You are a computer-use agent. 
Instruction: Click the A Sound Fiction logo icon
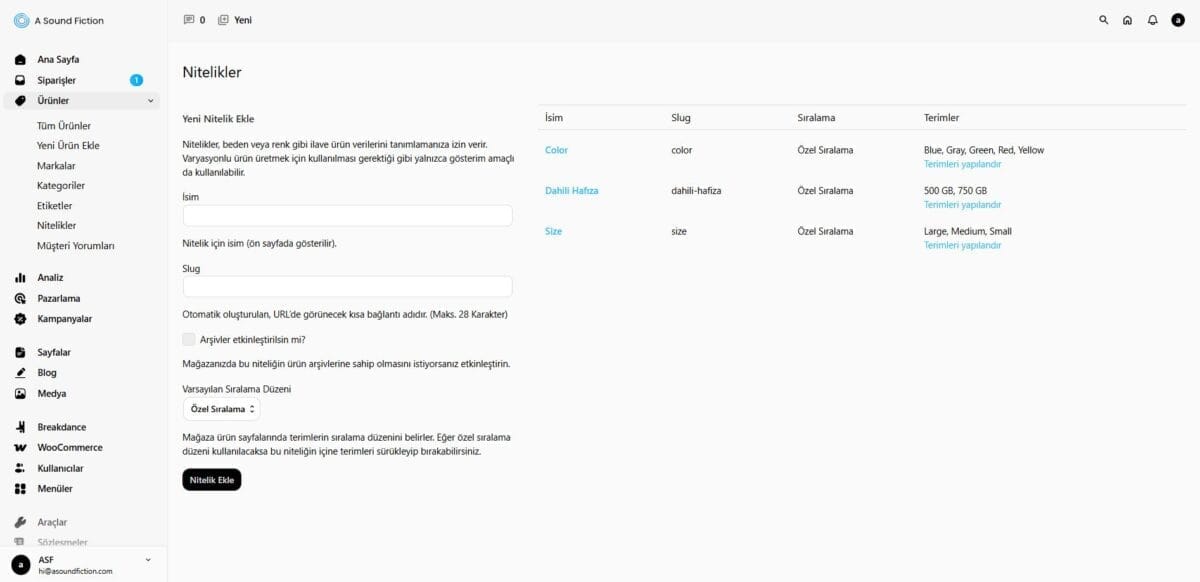pos(21,20)
